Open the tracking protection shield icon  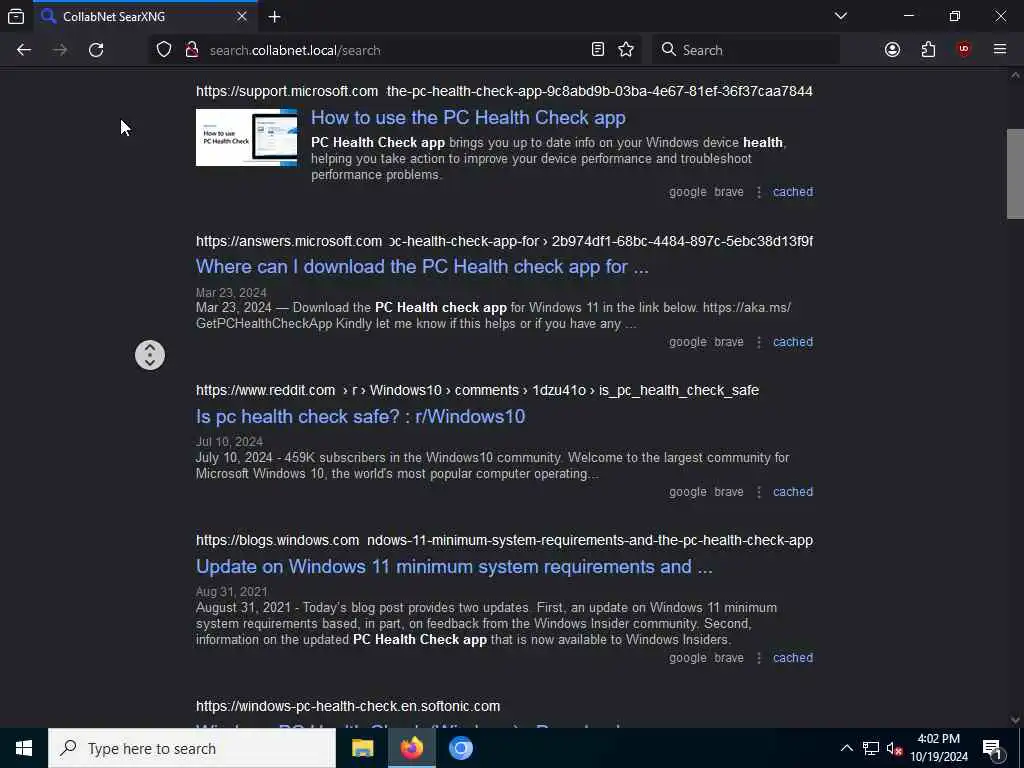coord(164,50)
